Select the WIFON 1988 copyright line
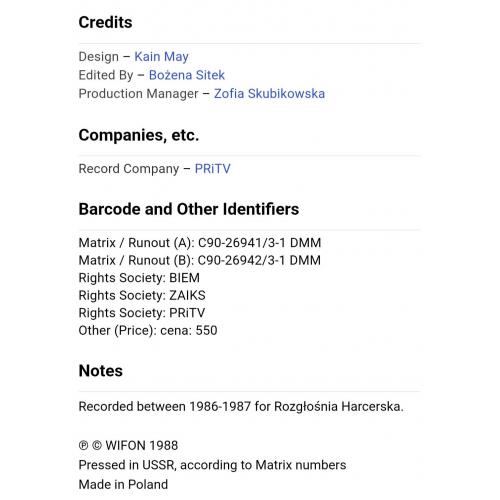Image resolution: width=500 pixels, height=500 pixels. [128, 445]
